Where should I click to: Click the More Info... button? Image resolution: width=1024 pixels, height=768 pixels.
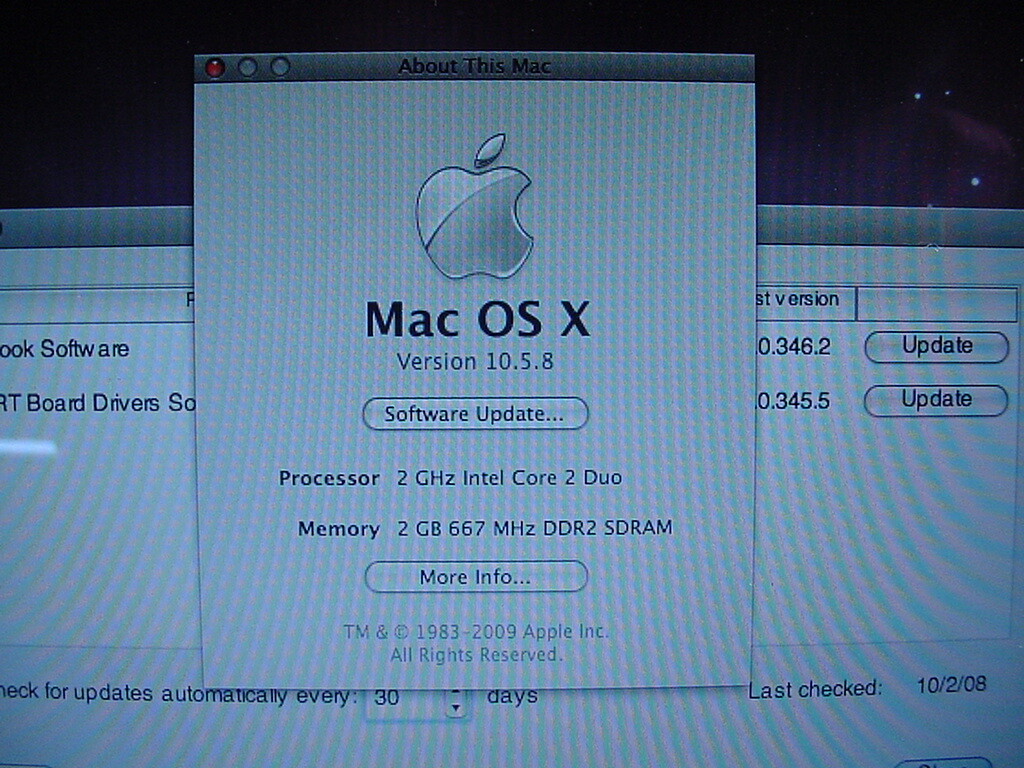pyautogui.click(x=476, y=577)
